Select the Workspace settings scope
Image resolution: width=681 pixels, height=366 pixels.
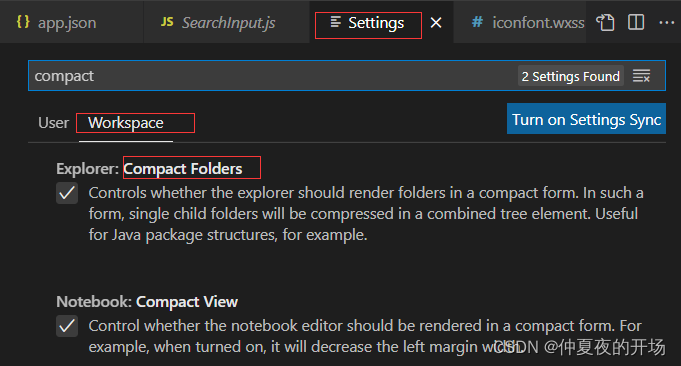126,123
